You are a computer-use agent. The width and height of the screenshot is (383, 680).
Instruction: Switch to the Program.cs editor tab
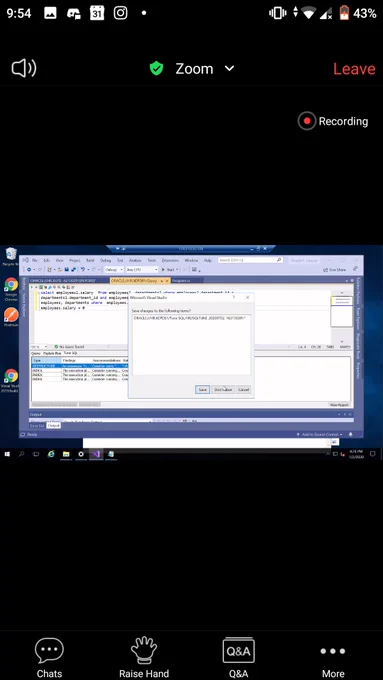click(x=181, y=281)
